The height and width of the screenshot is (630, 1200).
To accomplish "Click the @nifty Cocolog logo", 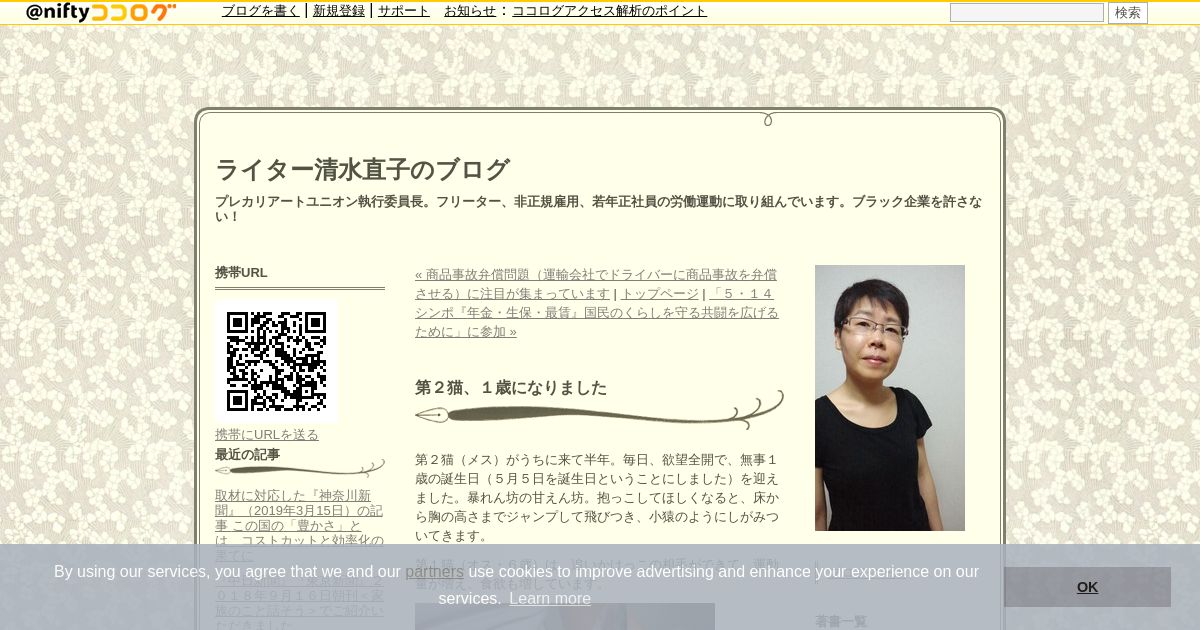I will coord(100,12).
